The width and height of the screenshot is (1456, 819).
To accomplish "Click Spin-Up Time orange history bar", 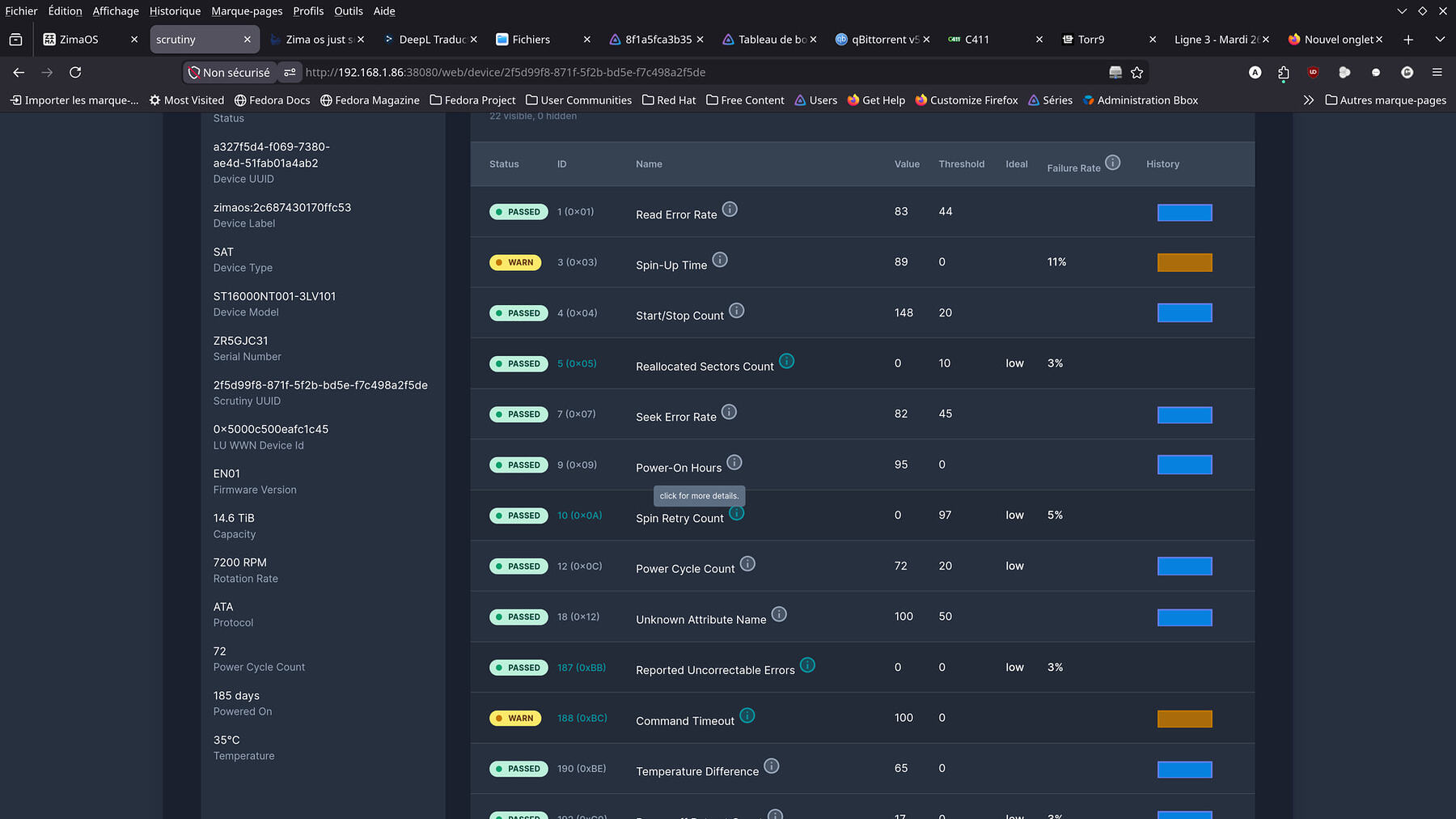I will [x=1184, y=262].
